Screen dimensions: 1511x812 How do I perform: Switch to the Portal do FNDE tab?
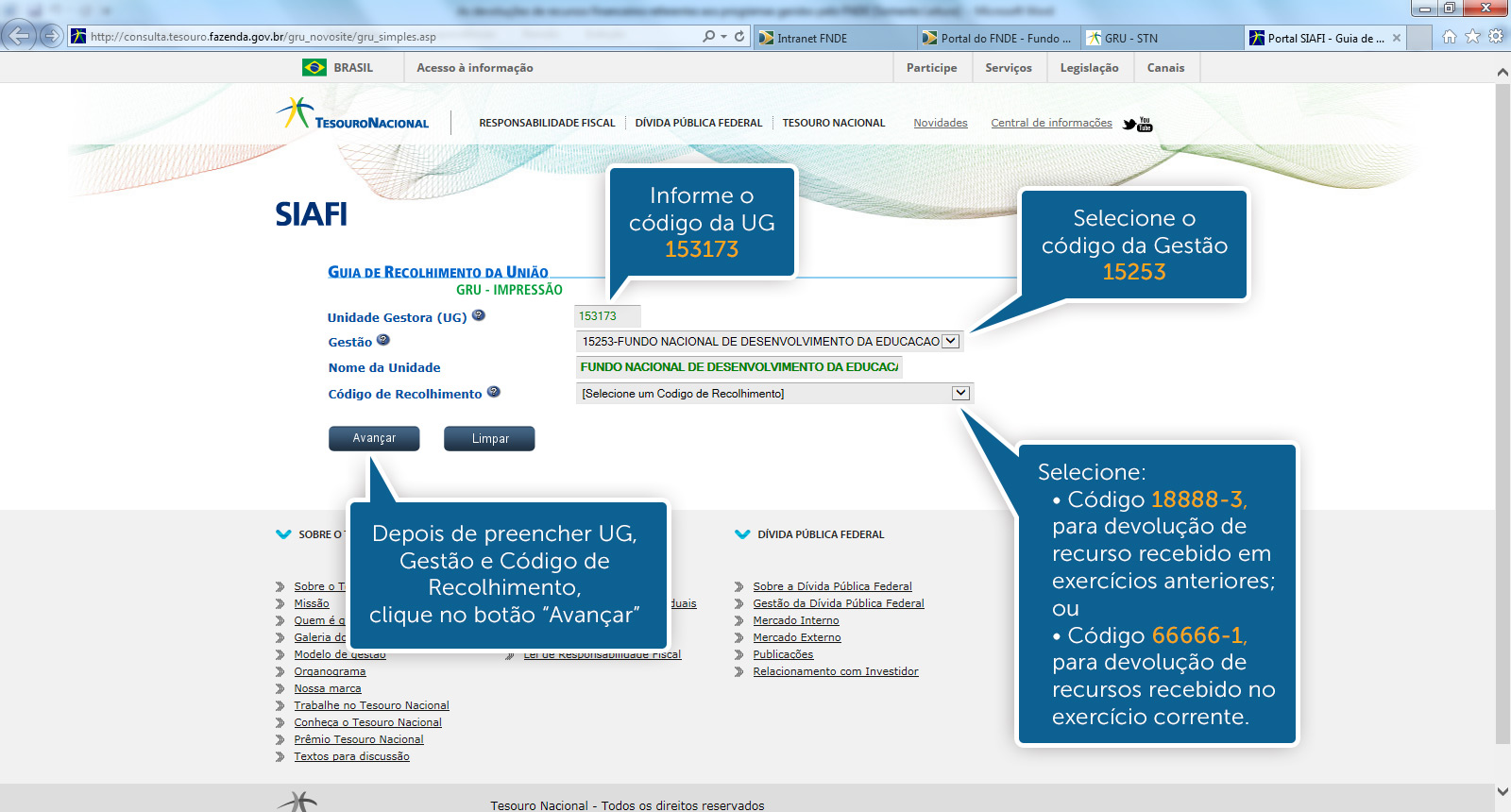click(999, 38)
